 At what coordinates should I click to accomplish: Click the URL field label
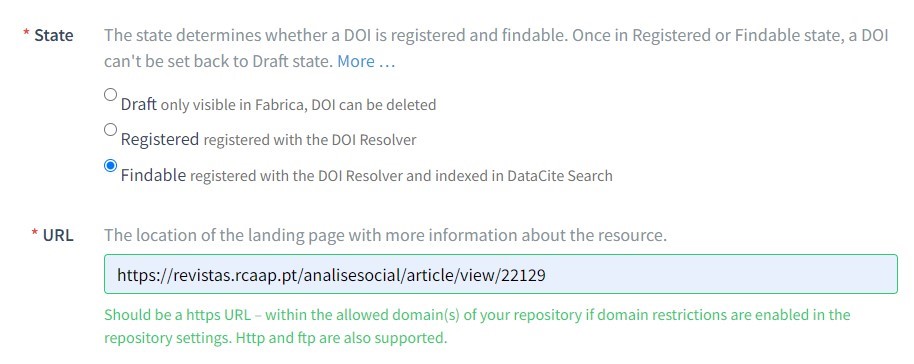pyautogui.click(x=58, y=236)
